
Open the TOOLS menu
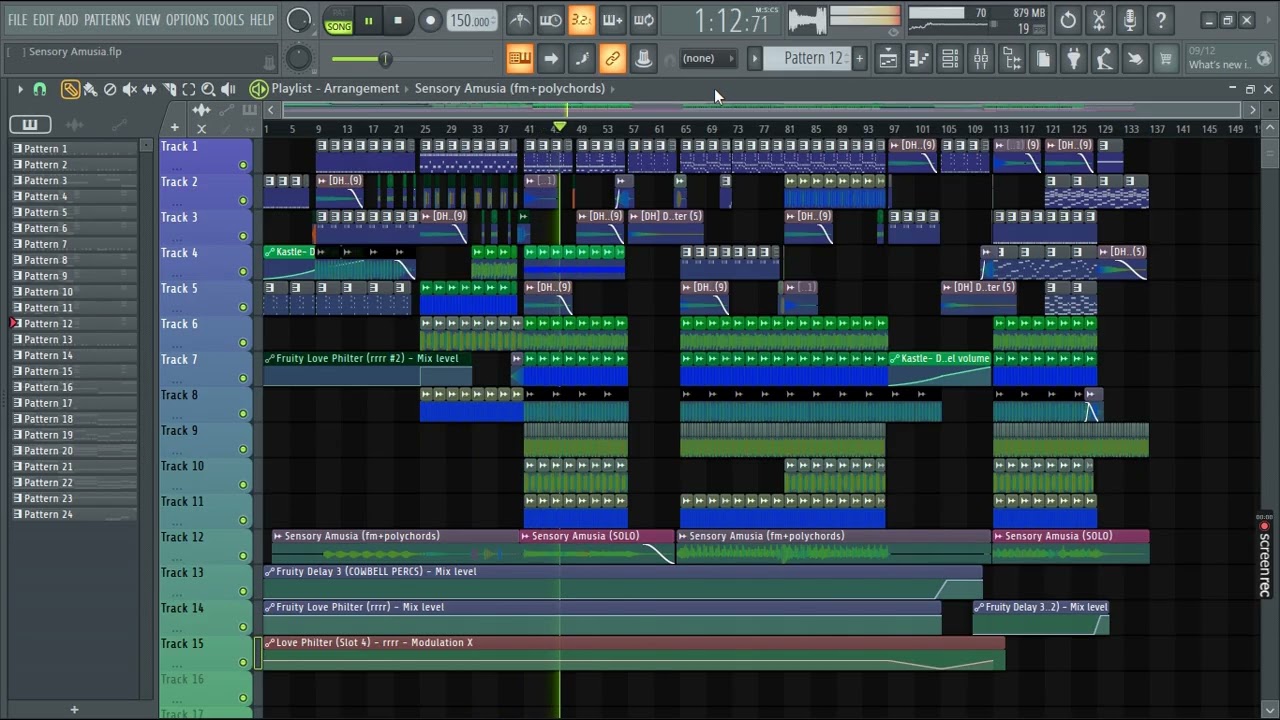[x=228, y=20]
